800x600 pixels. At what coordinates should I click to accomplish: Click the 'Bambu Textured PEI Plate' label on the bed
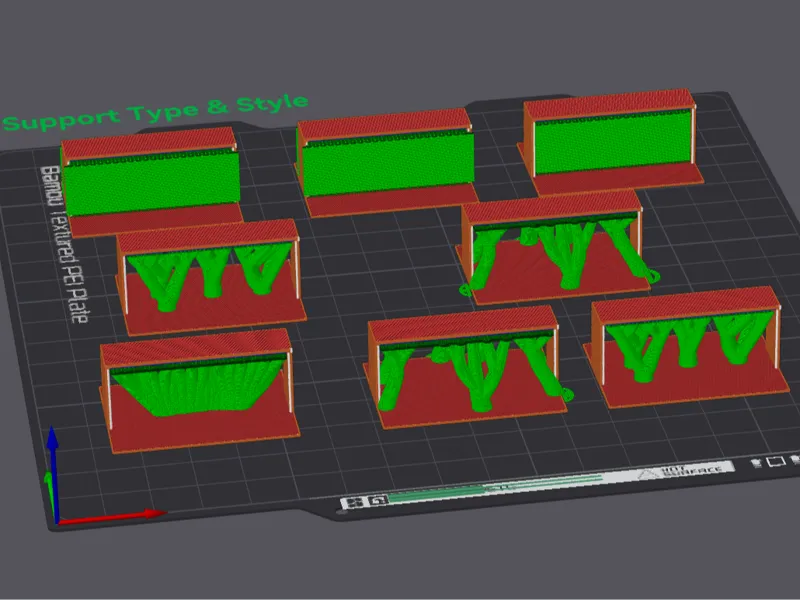pos(64,244)
